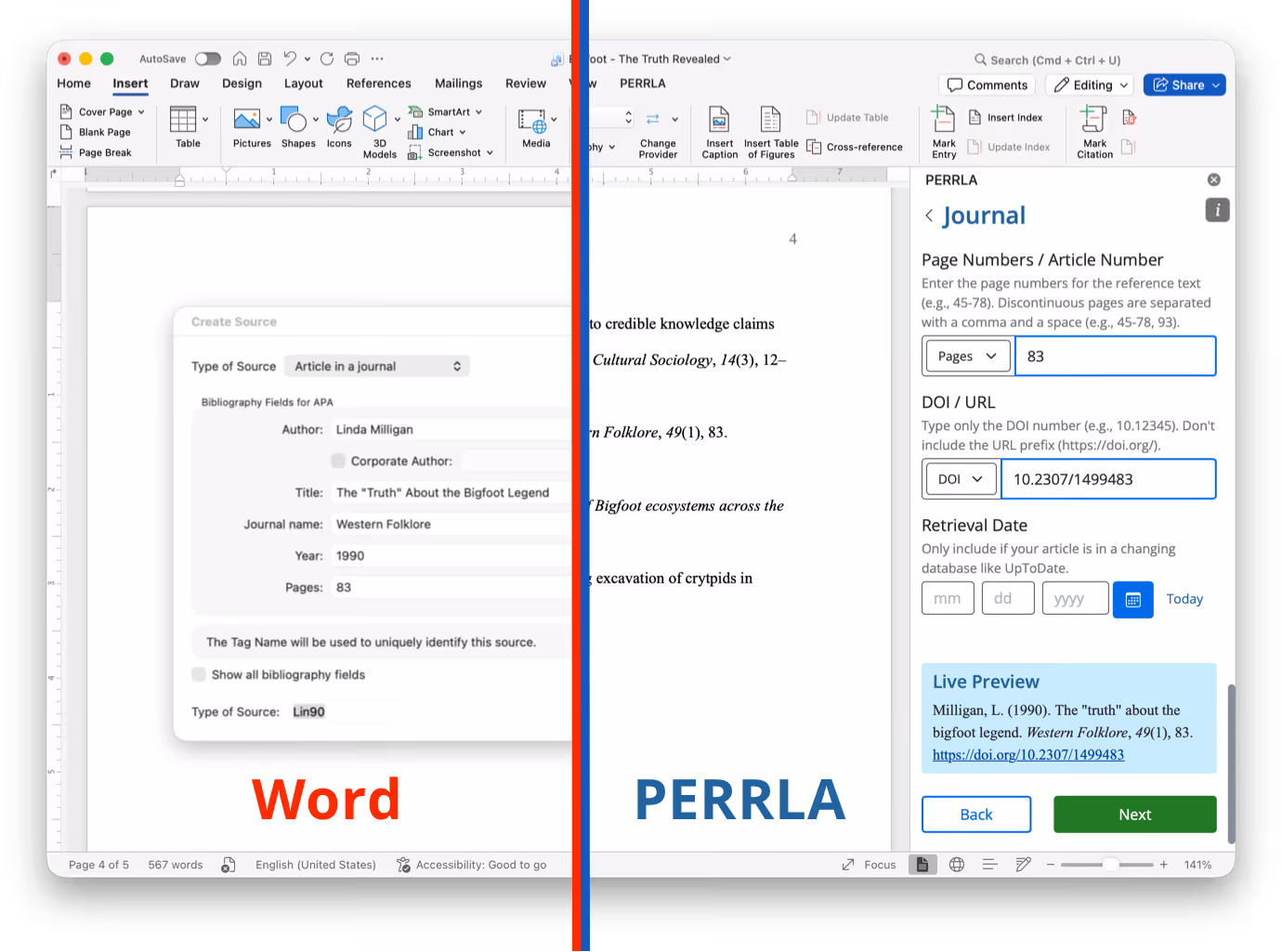Screen dimensions: 1282x952
Task: Open the document title dropdown arrow
Action: click(727, 59)
